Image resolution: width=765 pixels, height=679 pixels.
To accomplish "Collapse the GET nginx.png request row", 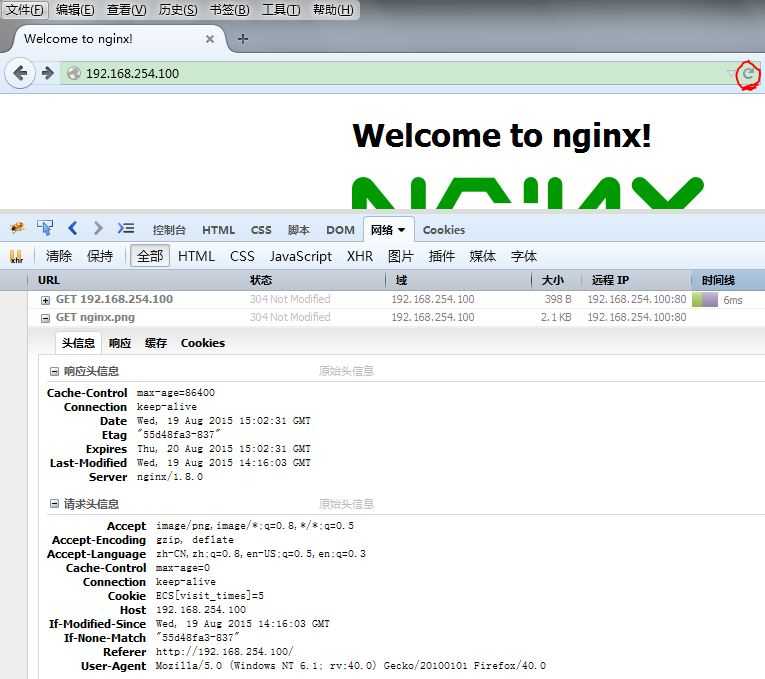I will tap(45, 318).
